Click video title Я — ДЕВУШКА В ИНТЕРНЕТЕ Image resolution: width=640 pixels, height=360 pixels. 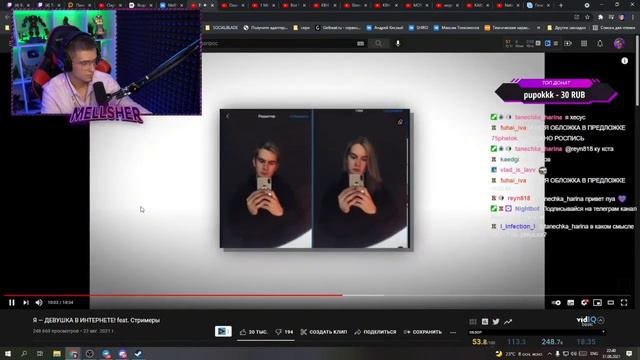(x=96, y=320)
